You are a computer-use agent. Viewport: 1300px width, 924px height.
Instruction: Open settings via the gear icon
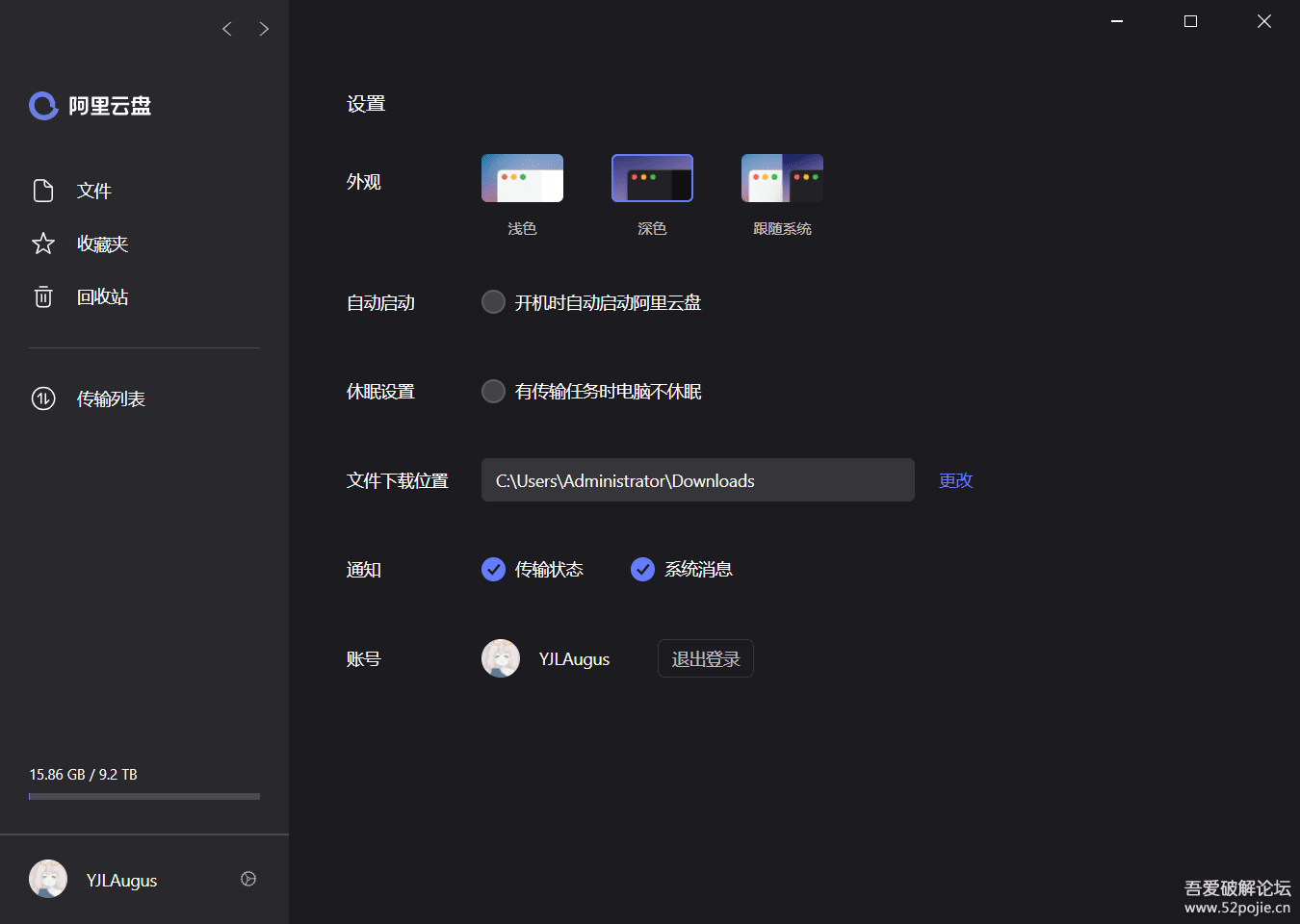pyautogui.click(x=248, y=879)
